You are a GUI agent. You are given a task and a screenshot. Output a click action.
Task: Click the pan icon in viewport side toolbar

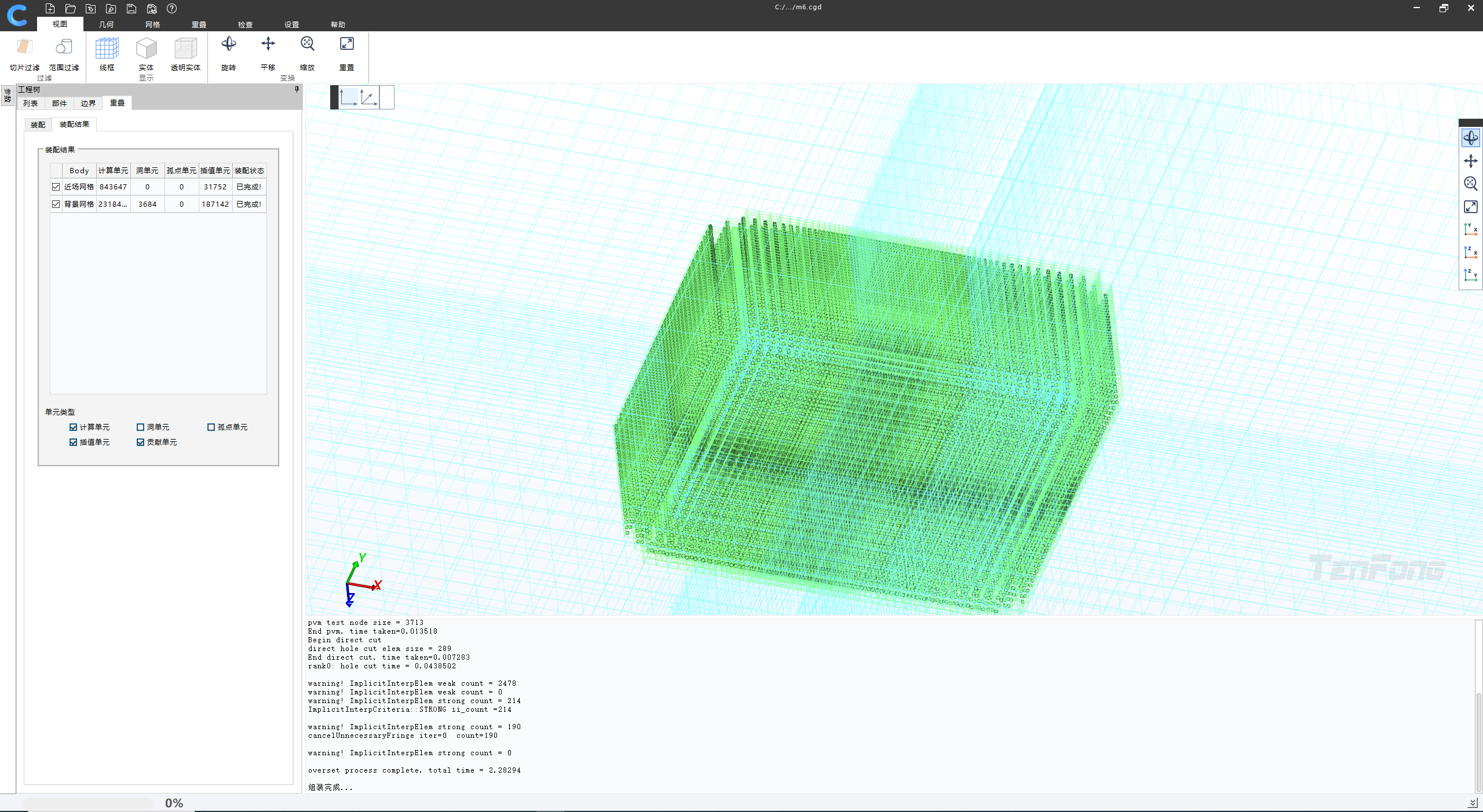[x=1470, y=161]
